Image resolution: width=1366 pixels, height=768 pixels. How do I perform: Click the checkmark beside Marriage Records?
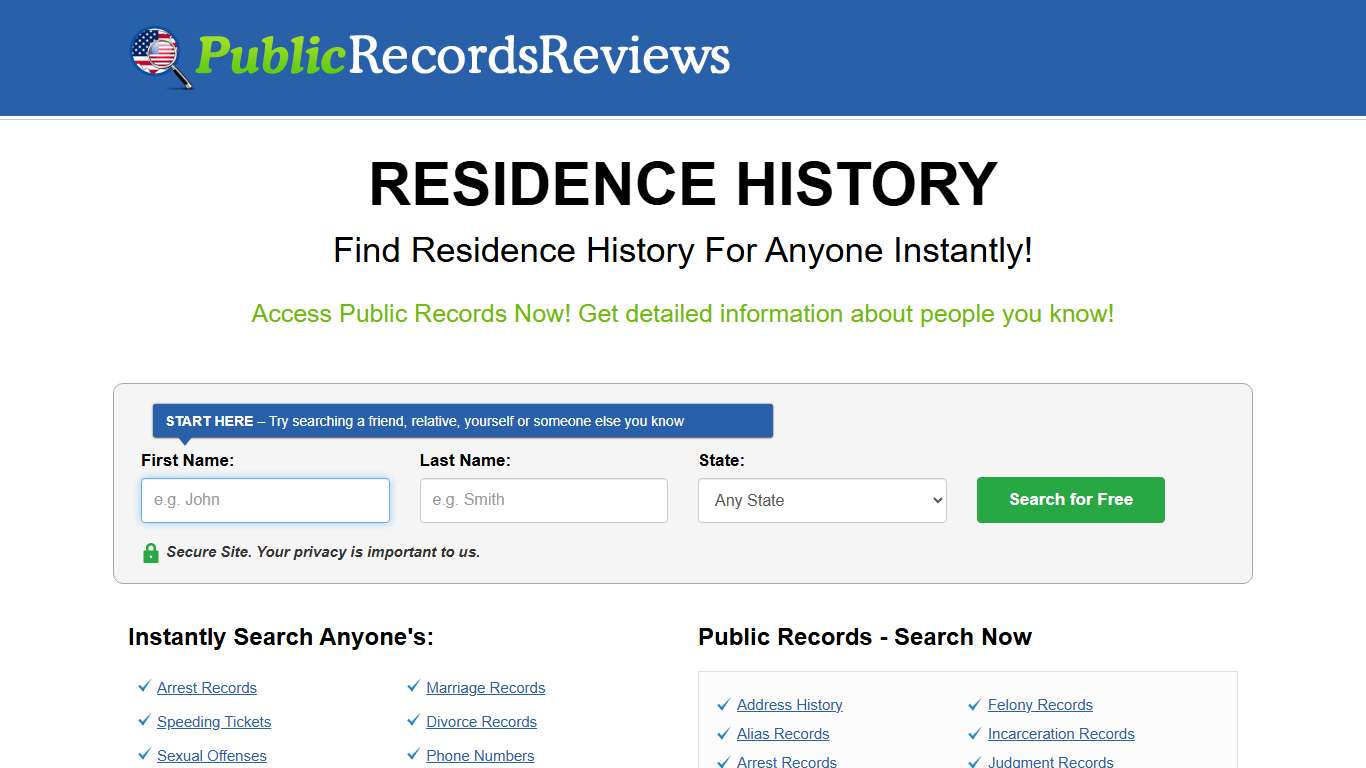point(414,686)
